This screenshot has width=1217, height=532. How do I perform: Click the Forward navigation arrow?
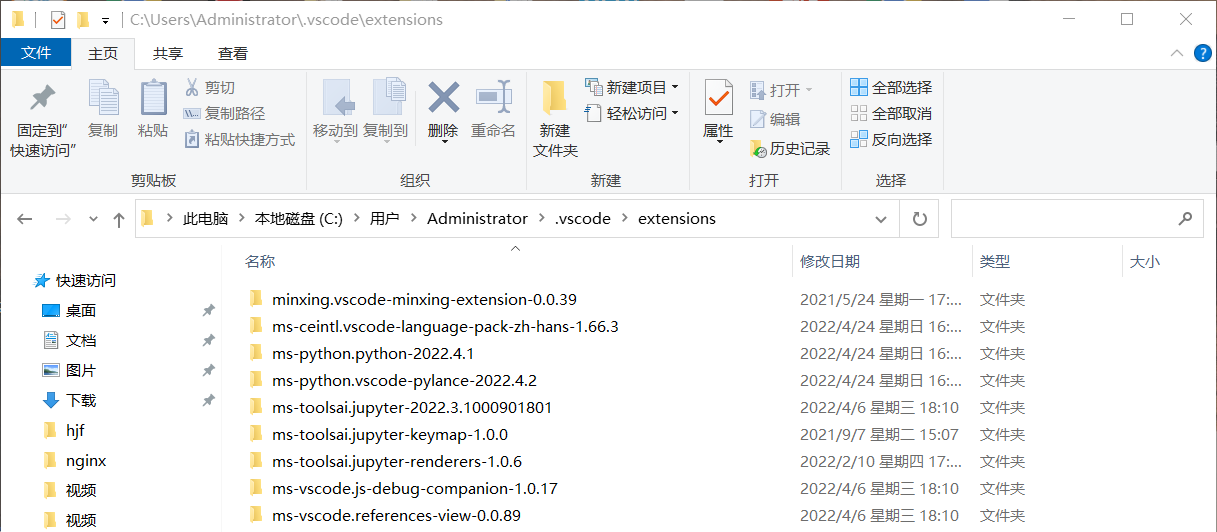tap(63, 219)
